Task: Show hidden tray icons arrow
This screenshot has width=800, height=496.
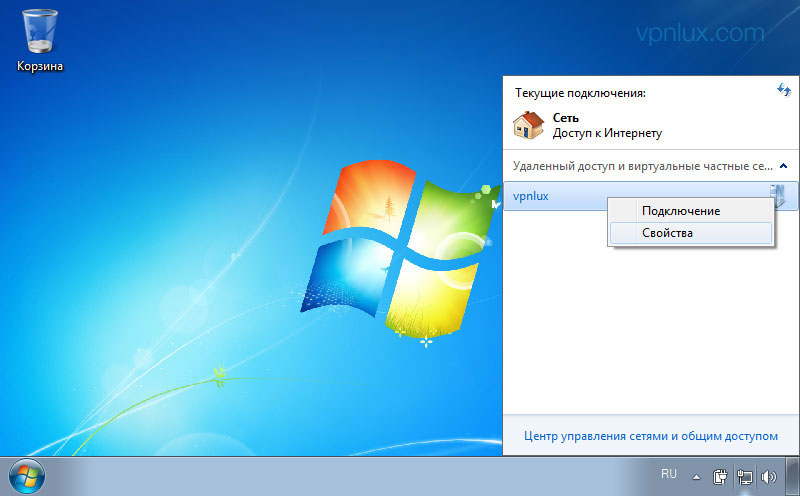Action: point(696,478)
